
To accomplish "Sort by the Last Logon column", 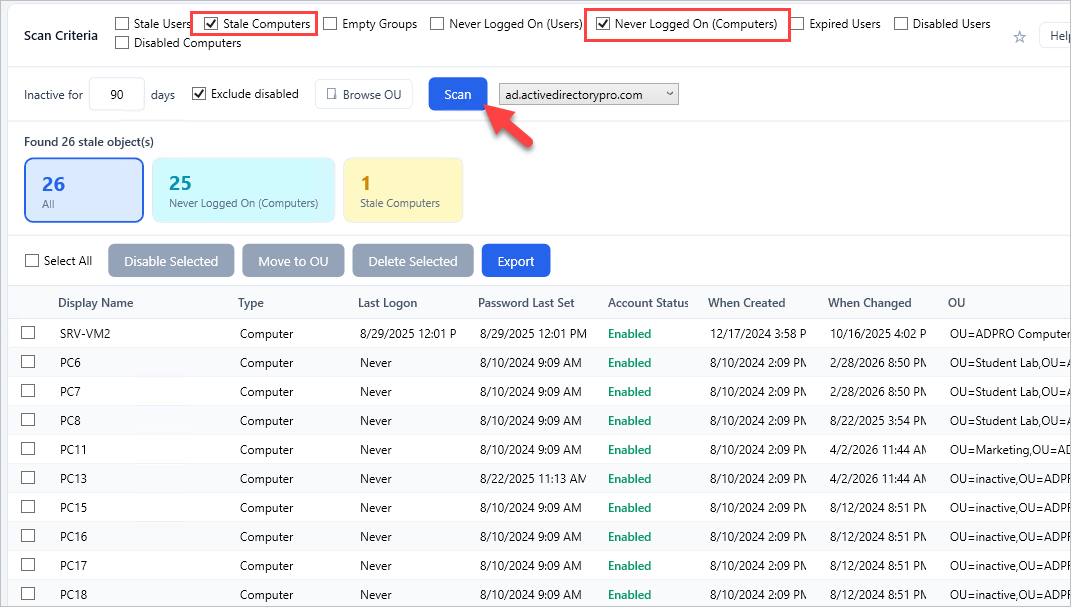I will click(x=387, y=302).
